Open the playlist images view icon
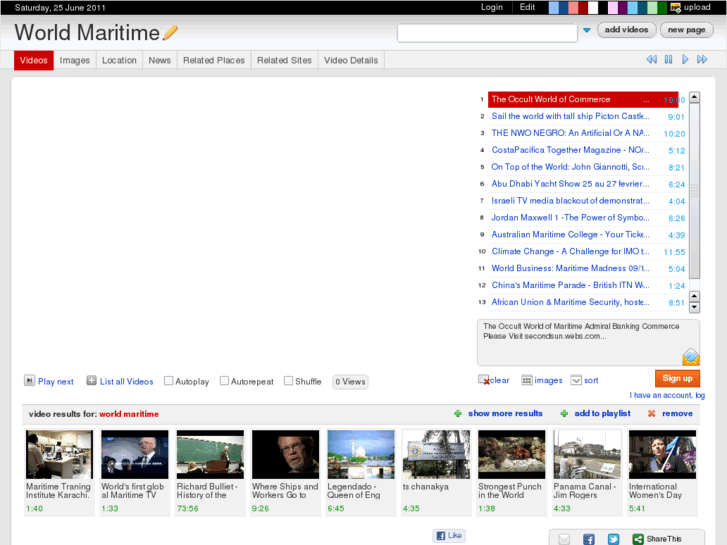The image size is (727, 545). click(526, 380)
